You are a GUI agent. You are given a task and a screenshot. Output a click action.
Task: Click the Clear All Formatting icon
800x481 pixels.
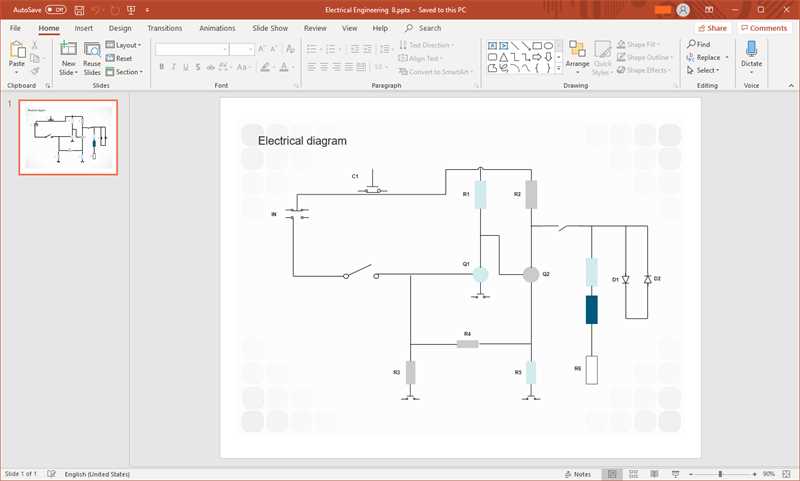(290, 49)
